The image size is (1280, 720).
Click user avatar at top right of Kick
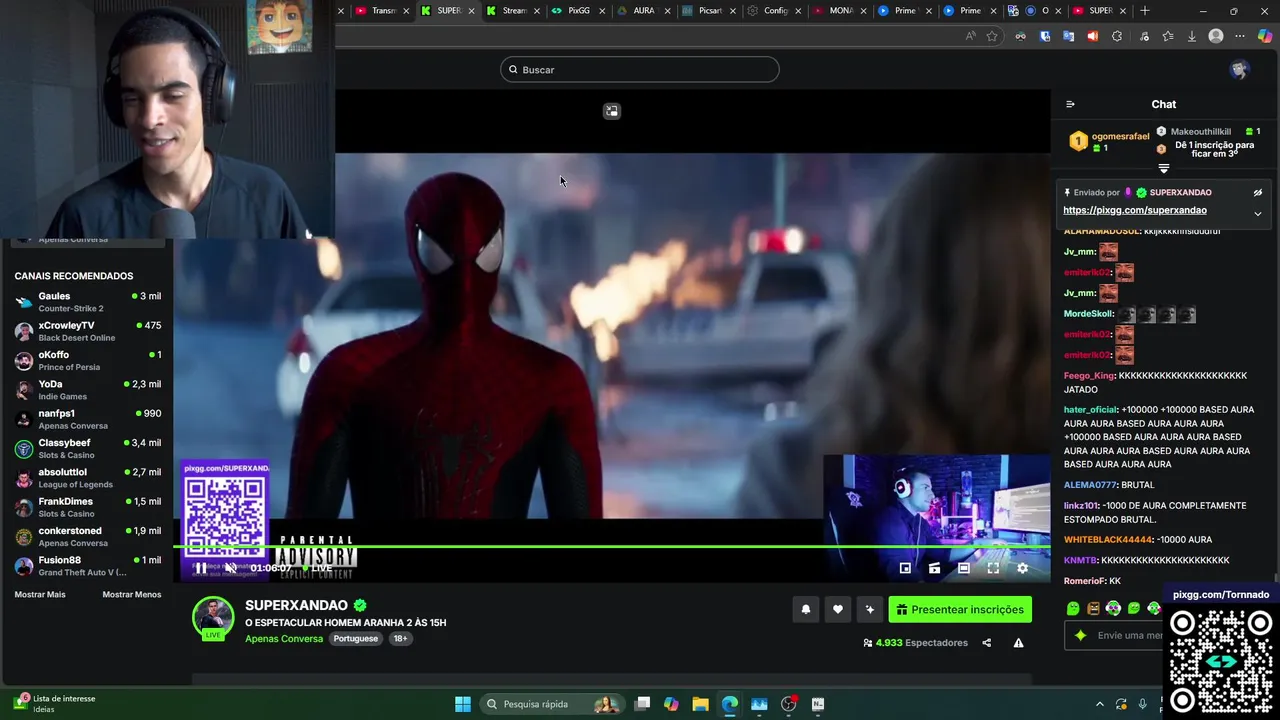tap(1240, 69)
